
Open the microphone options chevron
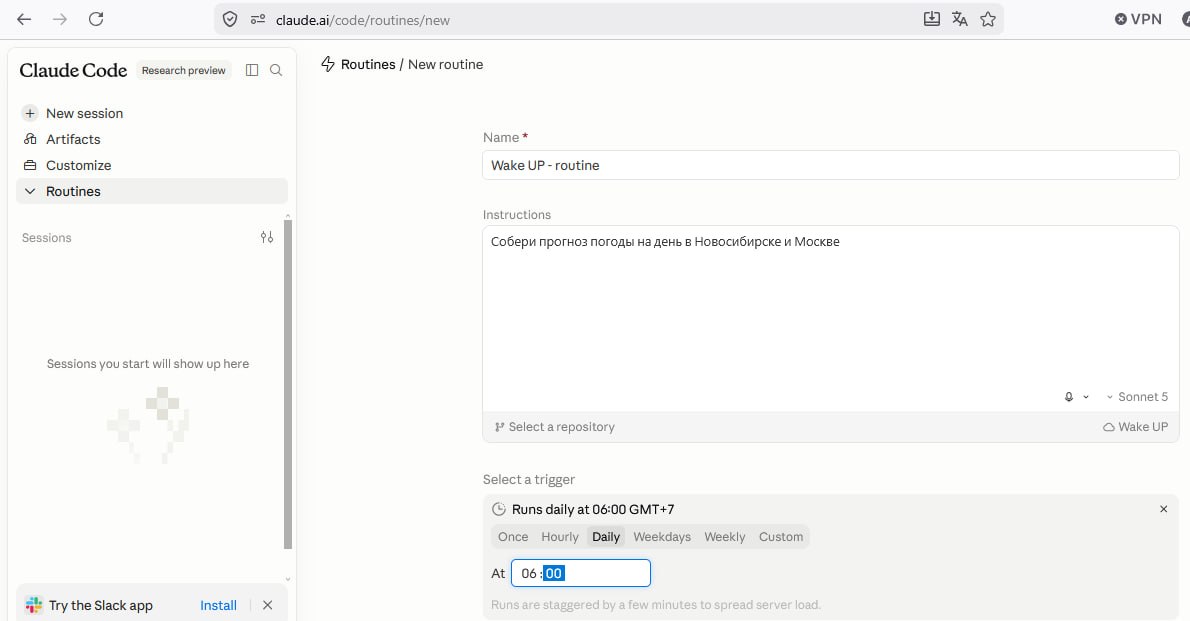pyautogui.click(x=1086, y=397)
